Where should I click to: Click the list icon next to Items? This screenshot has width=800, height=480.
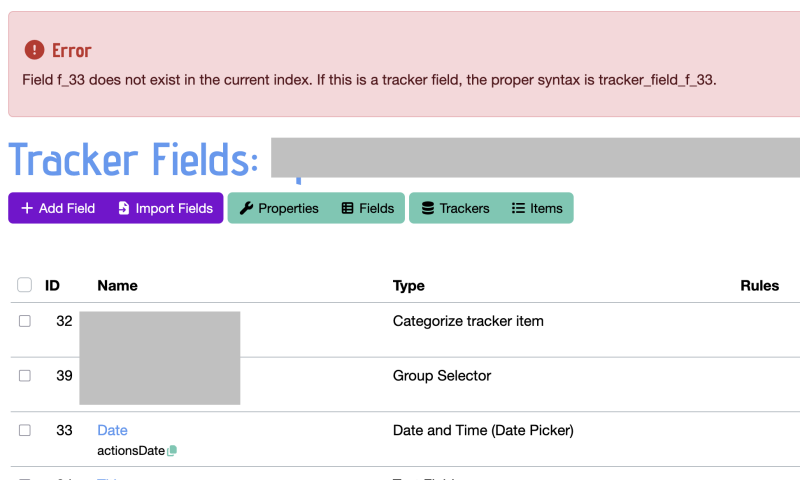[x=518, y=208]
